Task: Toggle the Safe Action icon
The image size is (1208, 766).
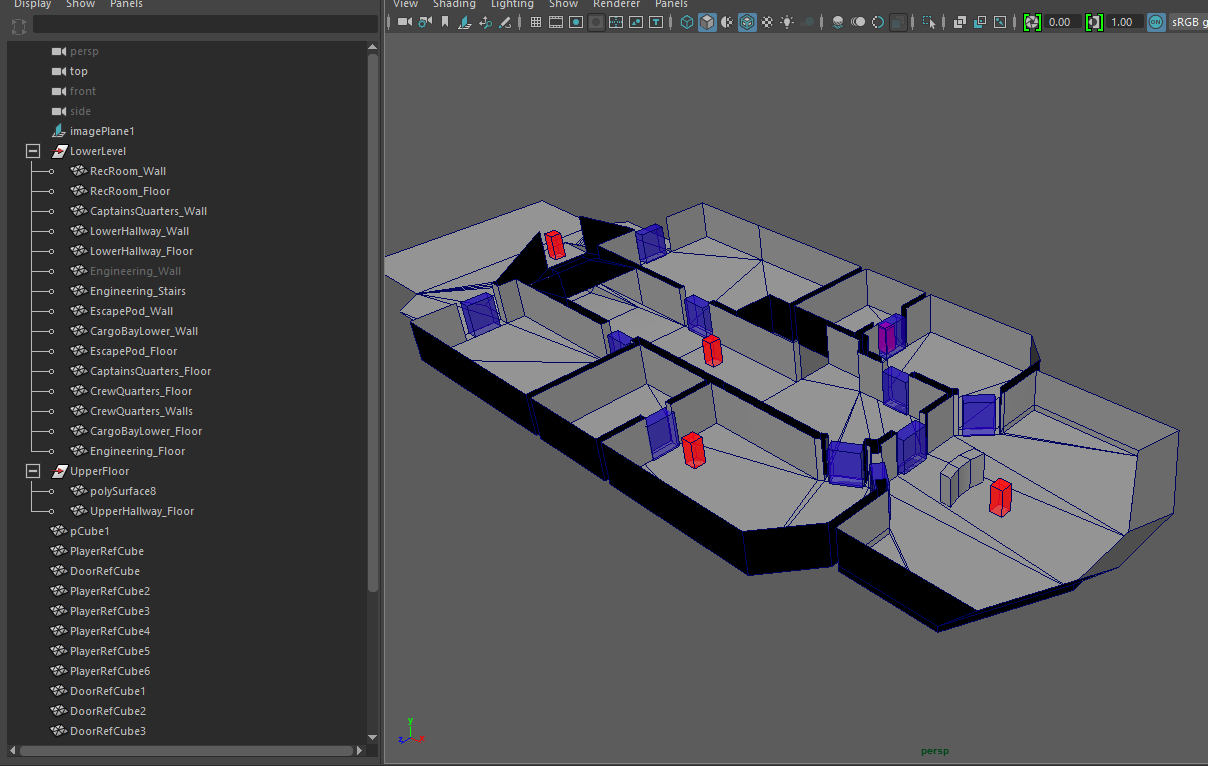Action: point(636,22)
